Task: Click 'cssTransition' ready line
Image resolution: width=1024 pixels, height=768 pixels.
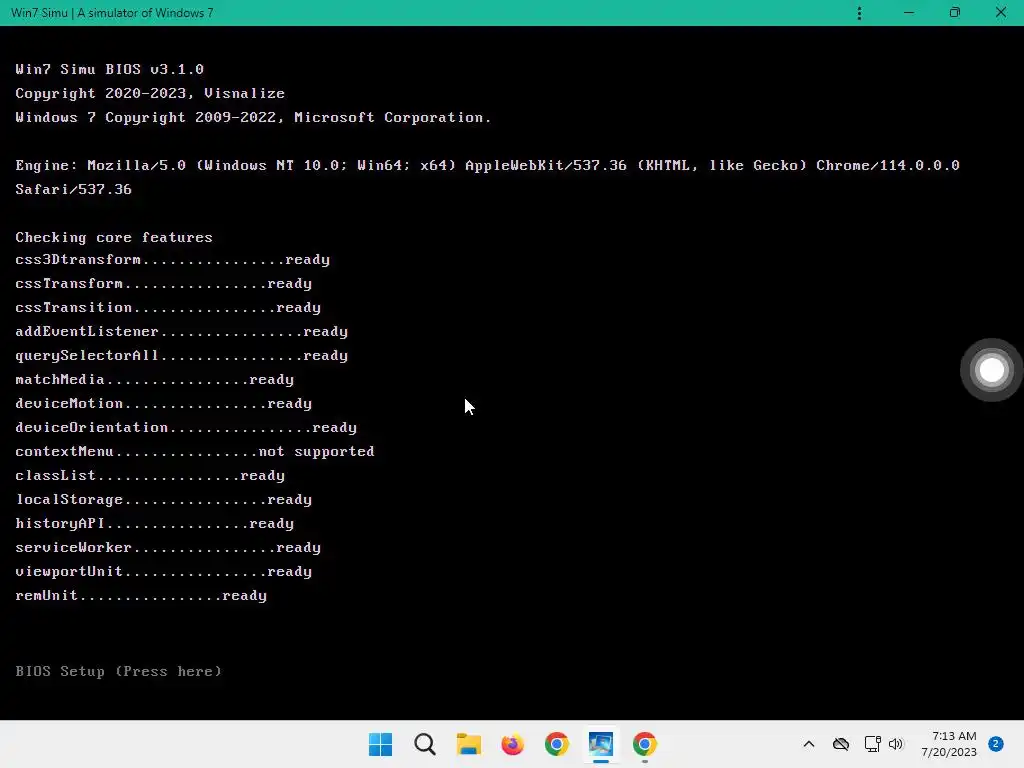Action: 168,308
